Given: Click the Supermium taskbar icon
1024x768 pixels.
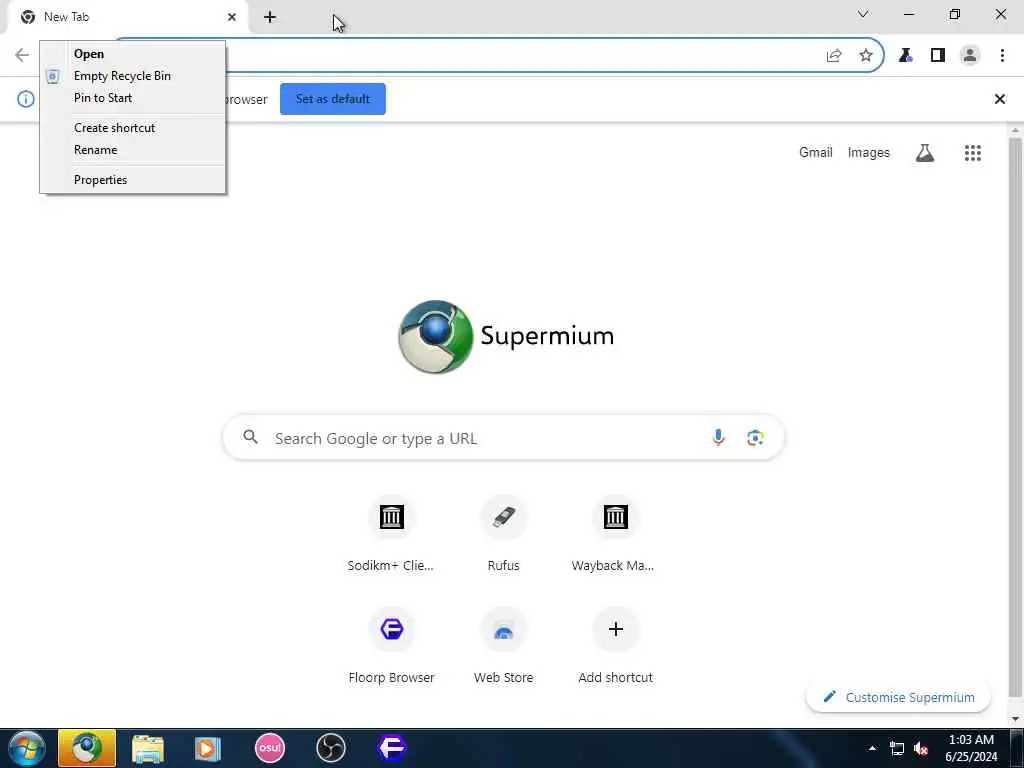Looking at the screenshot, I should pos(87,748).
